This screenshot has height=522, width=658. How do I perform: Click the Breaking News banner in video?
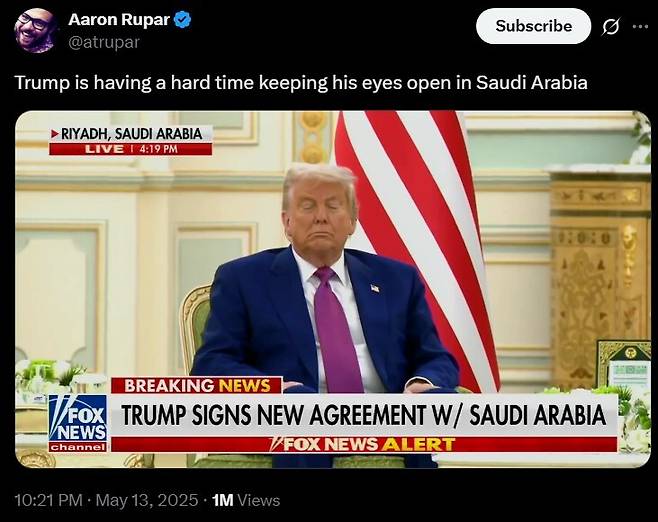tap(197, 385)
